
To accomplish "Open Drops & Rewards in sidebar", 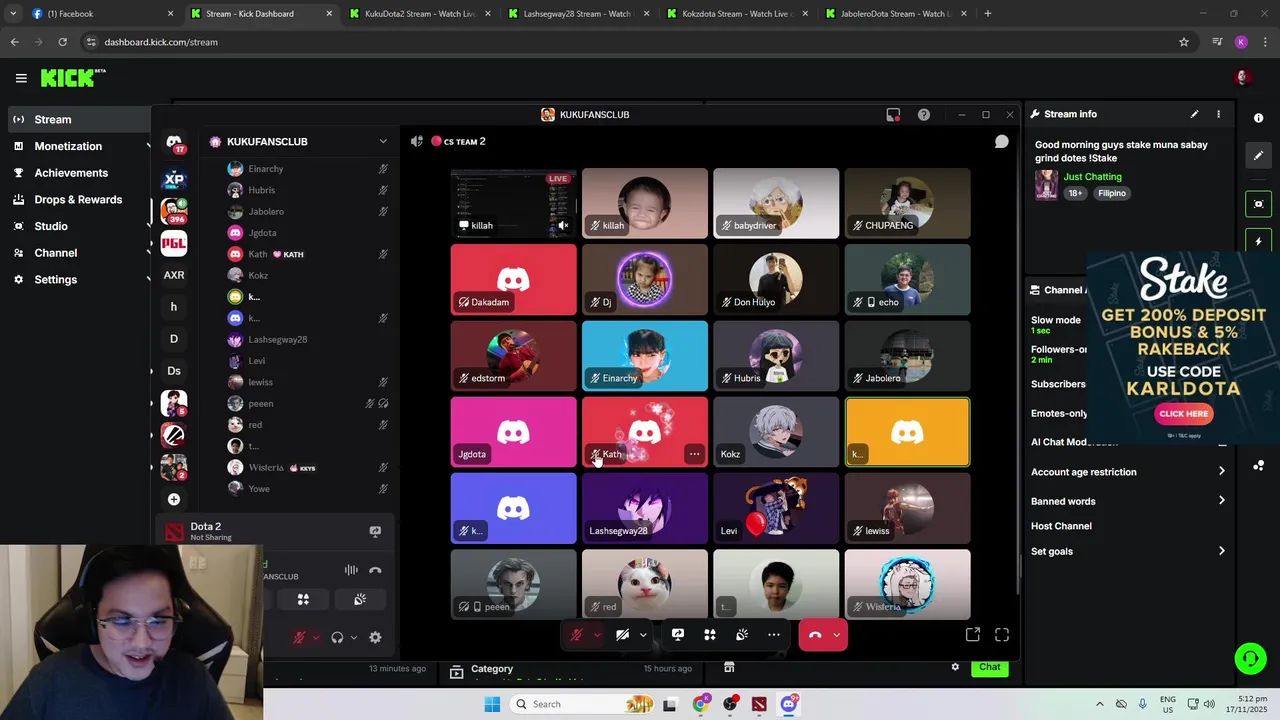I will click(78, 199).
